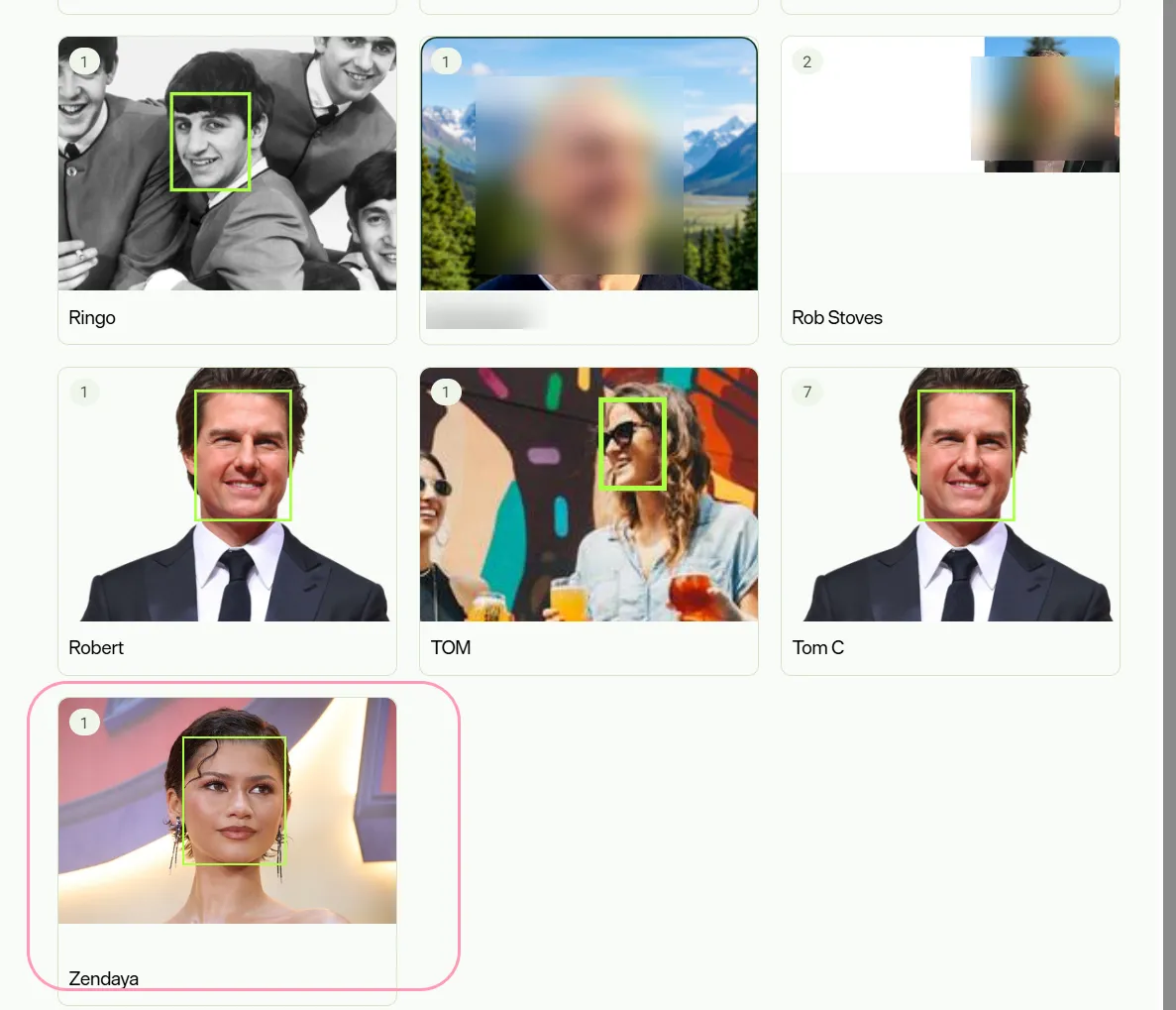Viewport: 1176px width, 1010px height.
Task: Open the Zendaya person card photo
Action: [x=227, y=811]
